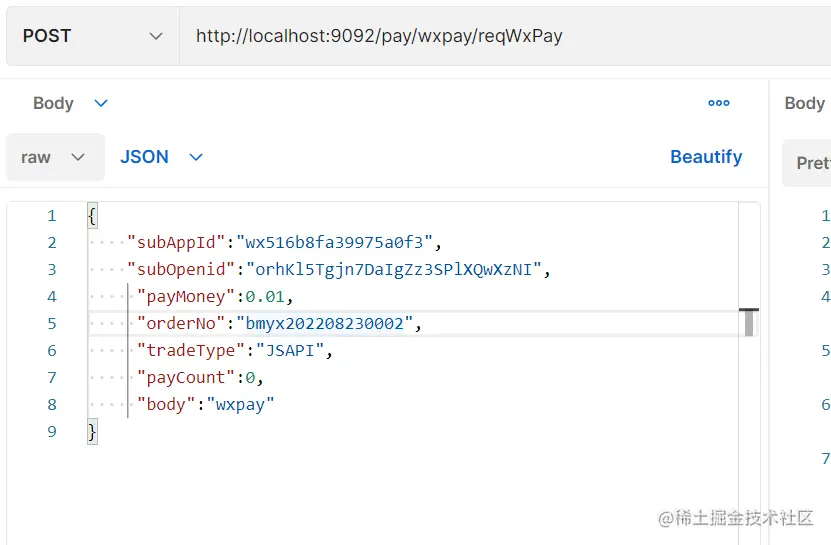Open the raw body type dropdown
Image resolution: width=831 pixels, height=545 pixels.
[x=54, y=157]
